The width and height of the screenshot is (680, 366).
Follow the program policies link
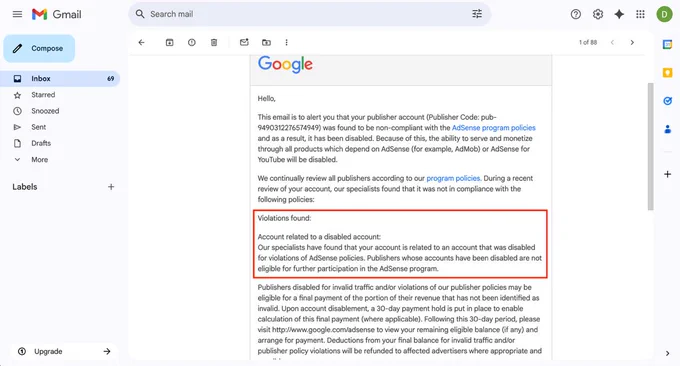click(x=453, y=178)
